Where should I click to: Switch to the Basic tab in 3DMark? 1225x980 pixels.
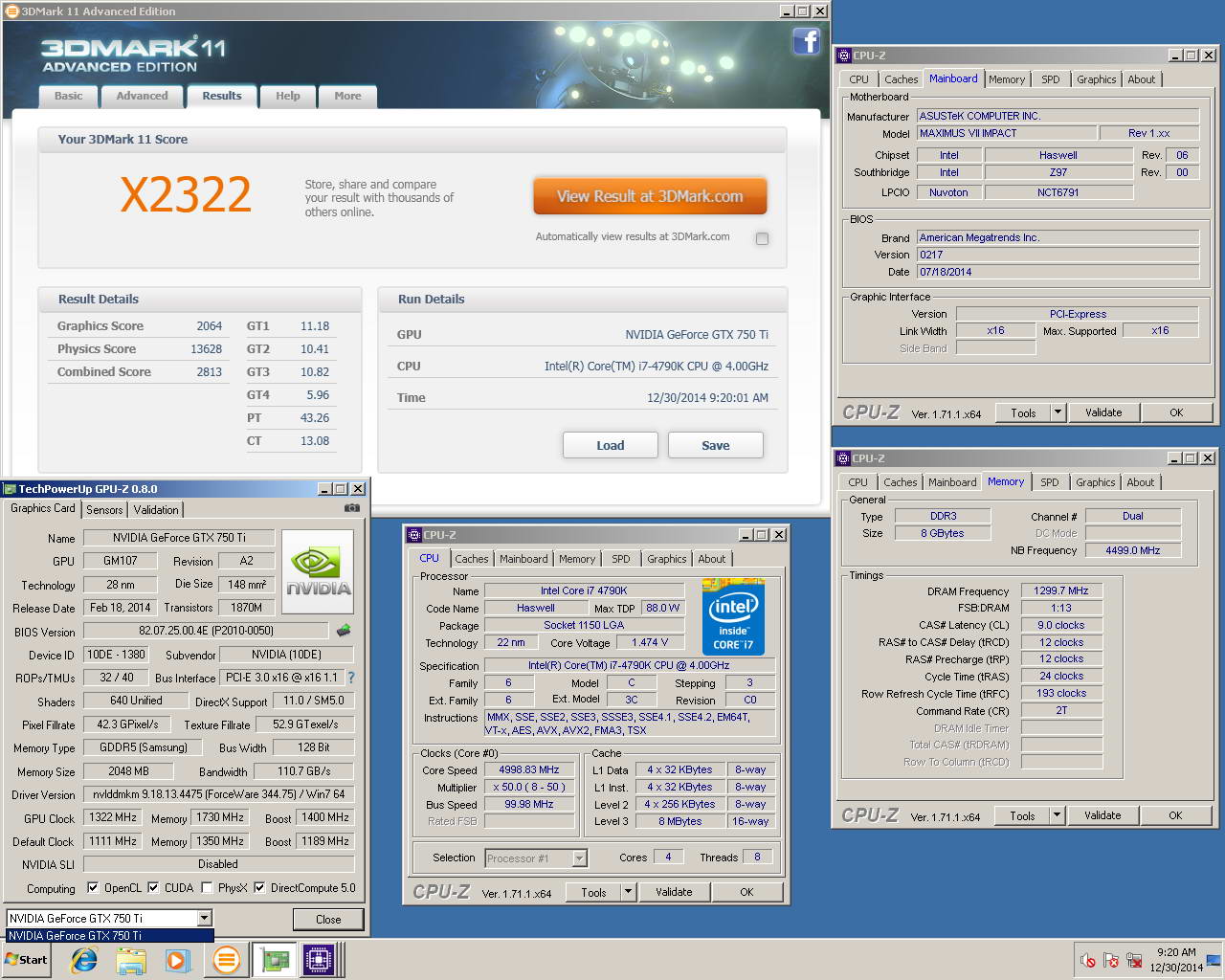pyautogui.click(x=69, y=96)
